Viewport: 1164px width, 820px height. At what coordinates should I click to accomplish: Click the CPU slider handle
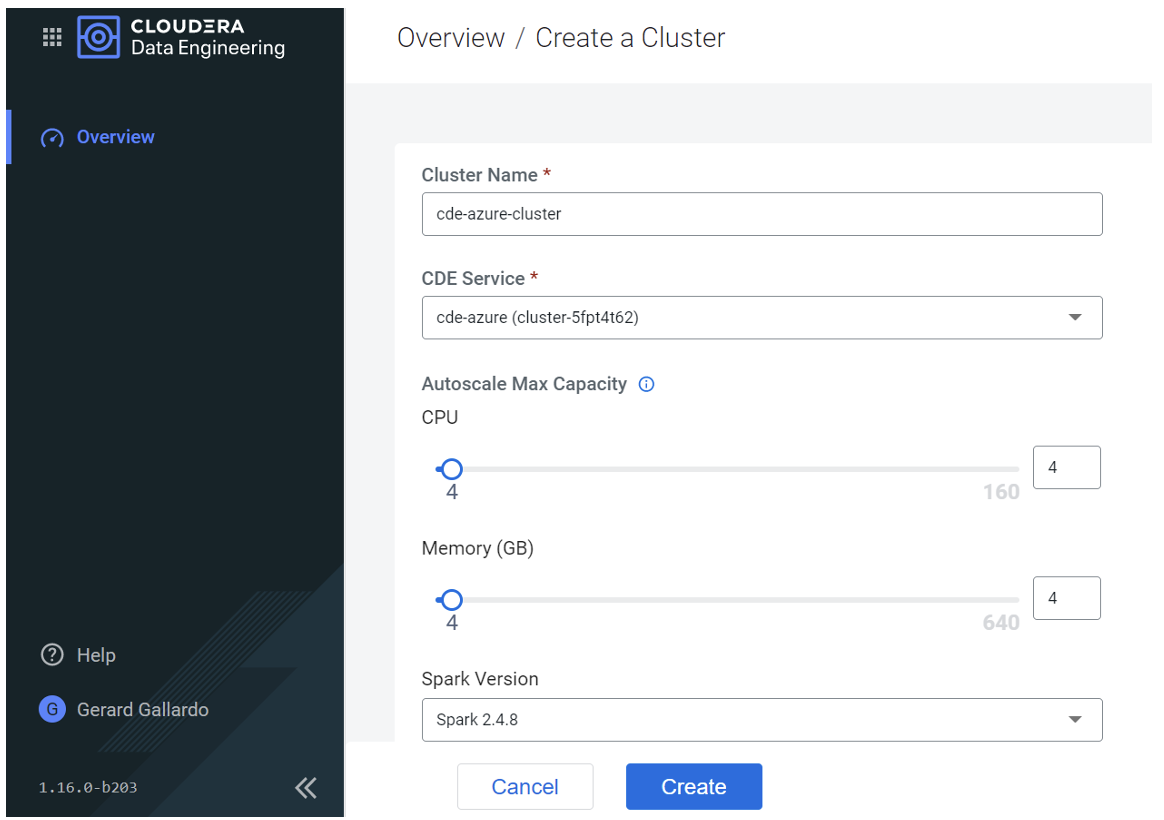coord(451,469)
